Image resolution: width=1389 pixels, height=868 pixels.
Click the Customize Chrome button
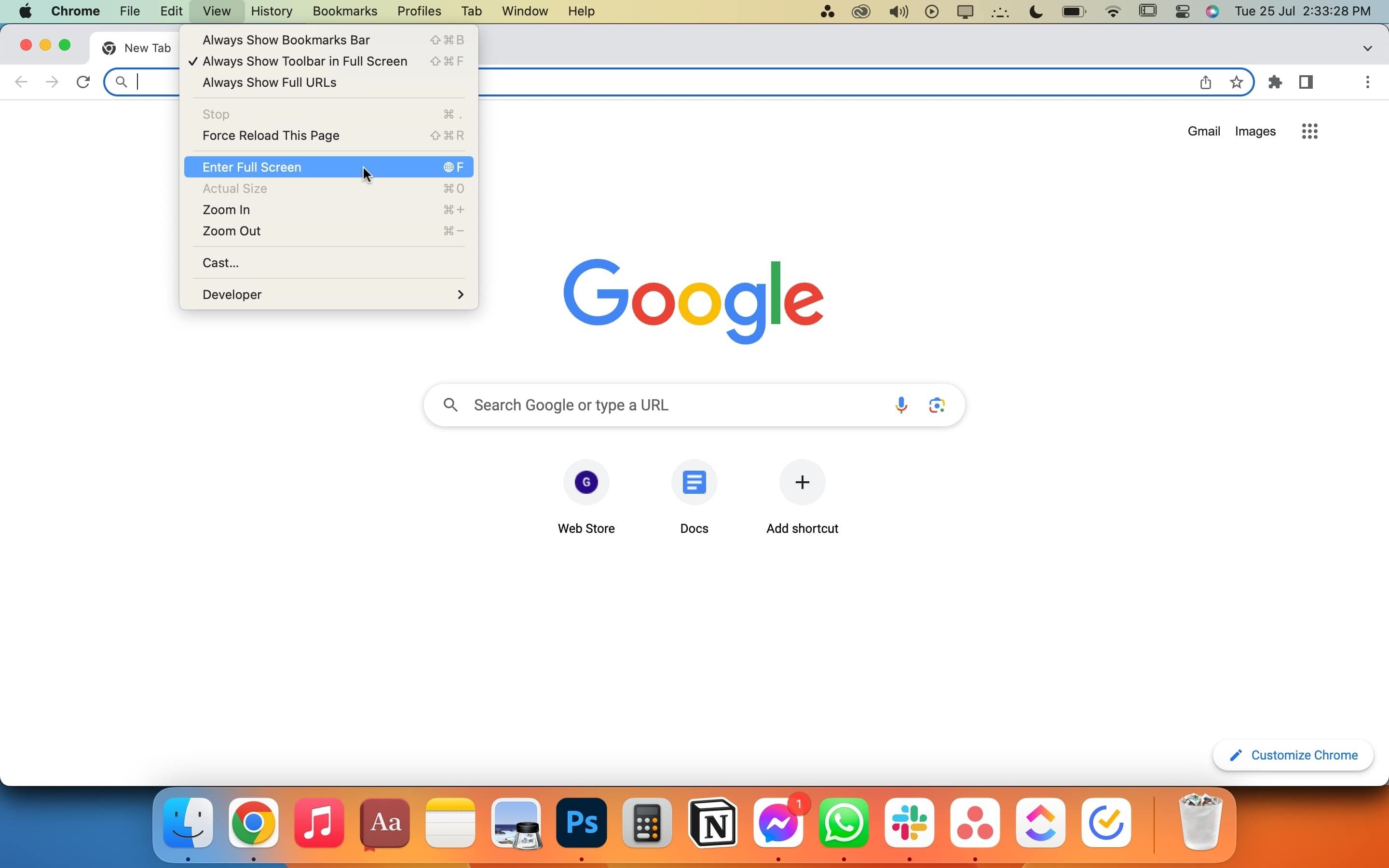pos(1293,755)
